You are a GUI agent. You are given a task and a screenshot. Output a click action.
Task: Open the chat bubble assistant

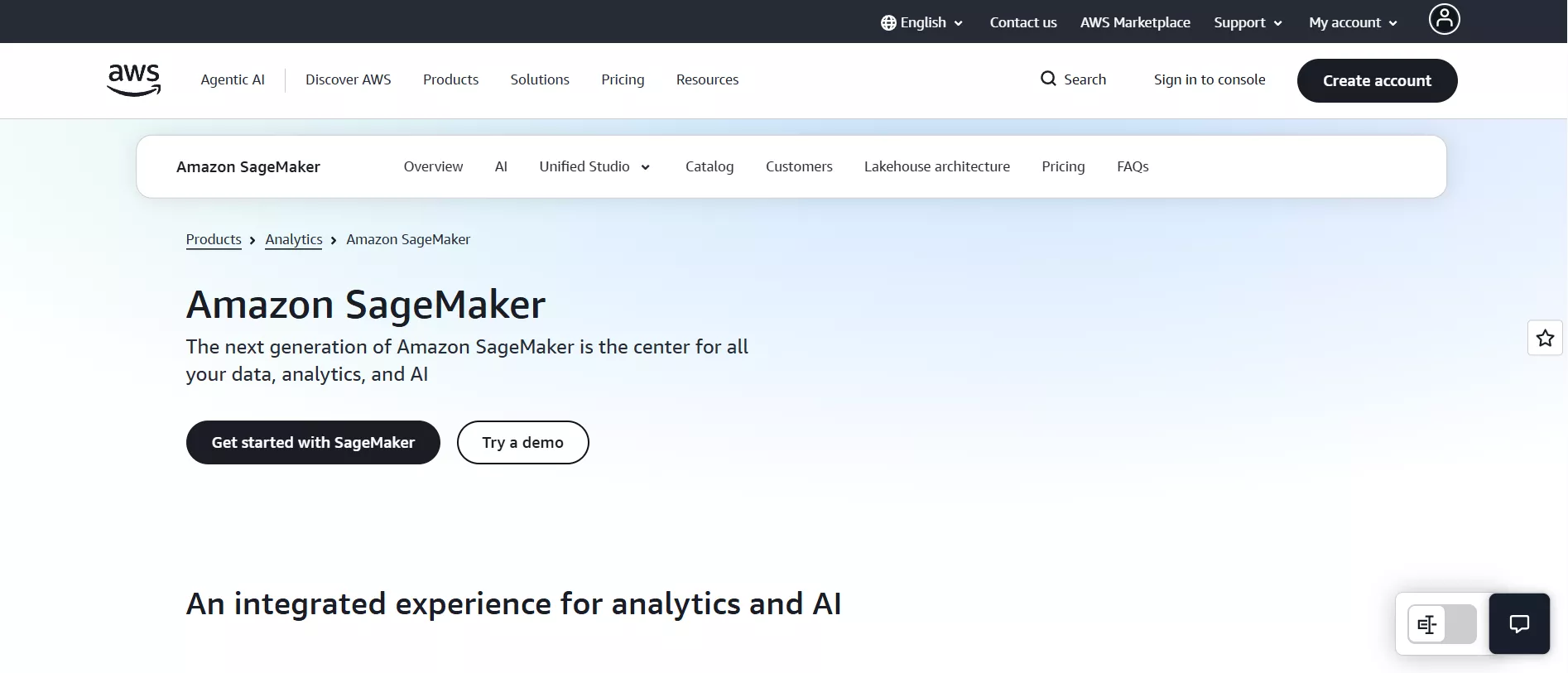coord(1519,624)
